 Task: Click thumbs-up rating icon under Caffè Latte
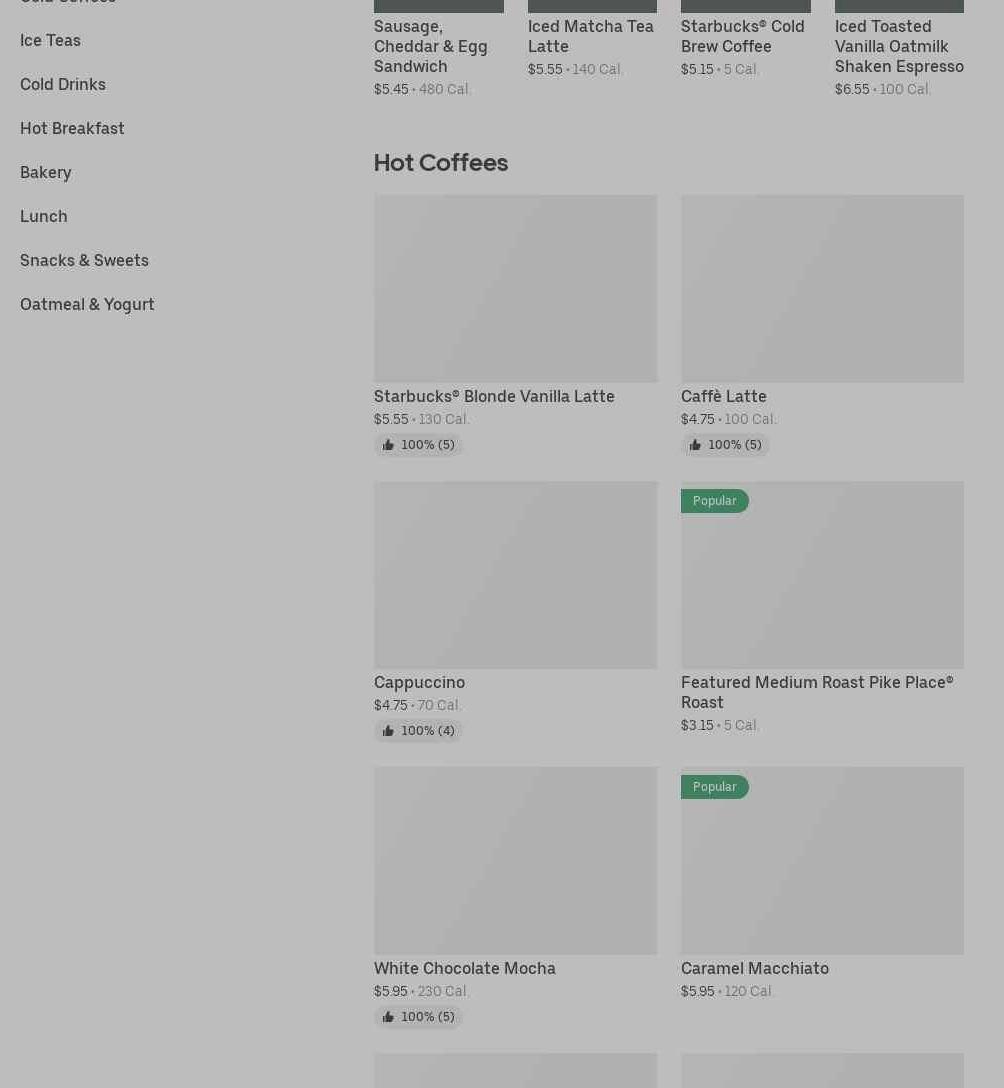(695, 445)
